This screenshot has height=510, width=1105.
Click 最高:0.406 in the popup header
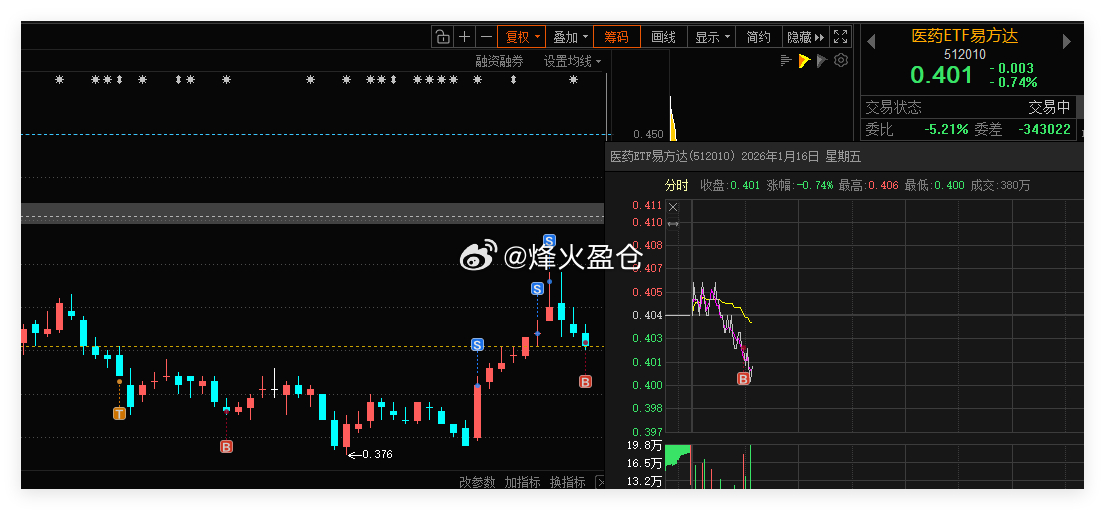[x=868, y=185]
